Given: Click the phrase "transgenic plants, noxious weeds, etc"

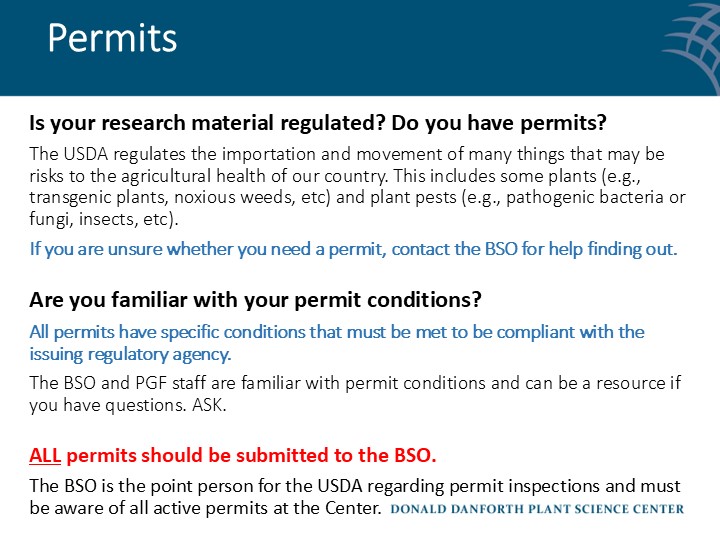Looking at the screenshot, I should [x=170, y=197].
